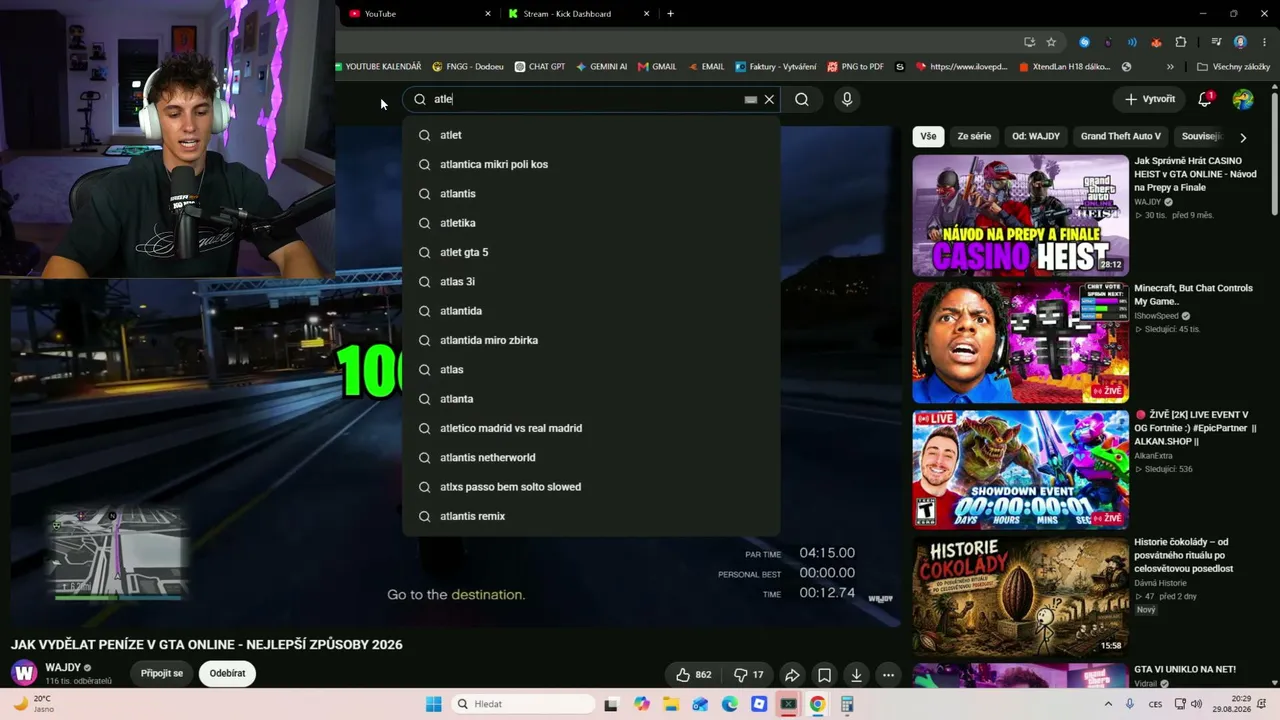The height and width of the screenshot is (720, 1280).
Task: Show more filter chips with right arrow
Action: (x=1243, y=137)
